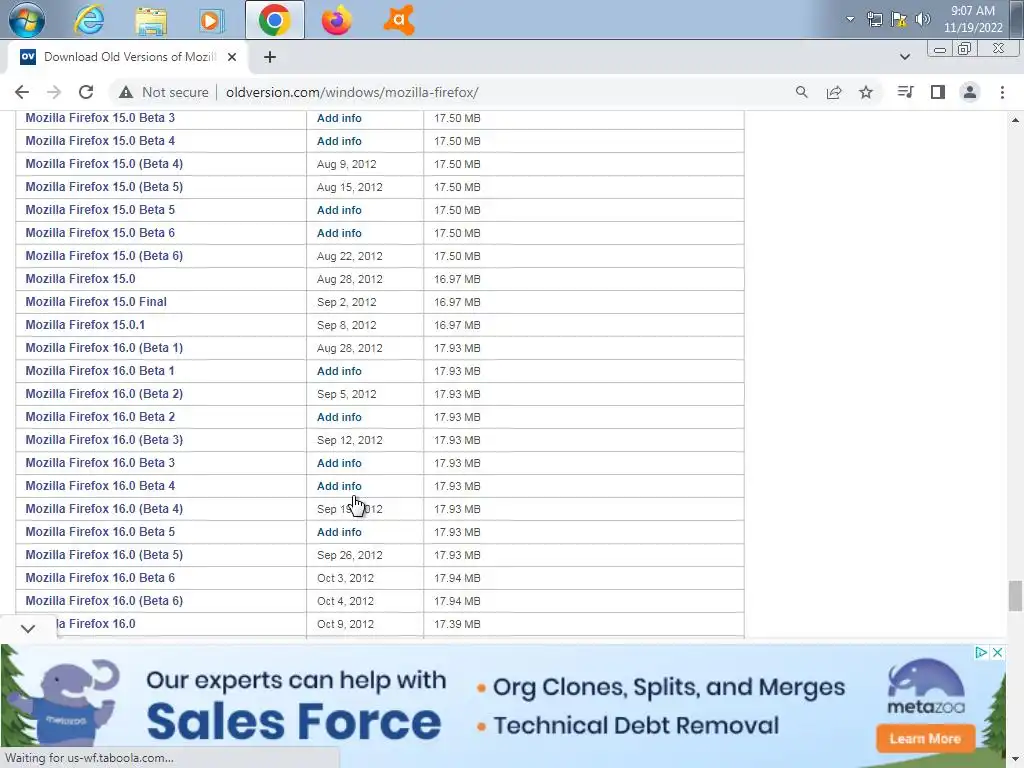
Task: Select the 16.97 MB size for Firefox 15.0.1
Action: (457, 325)
